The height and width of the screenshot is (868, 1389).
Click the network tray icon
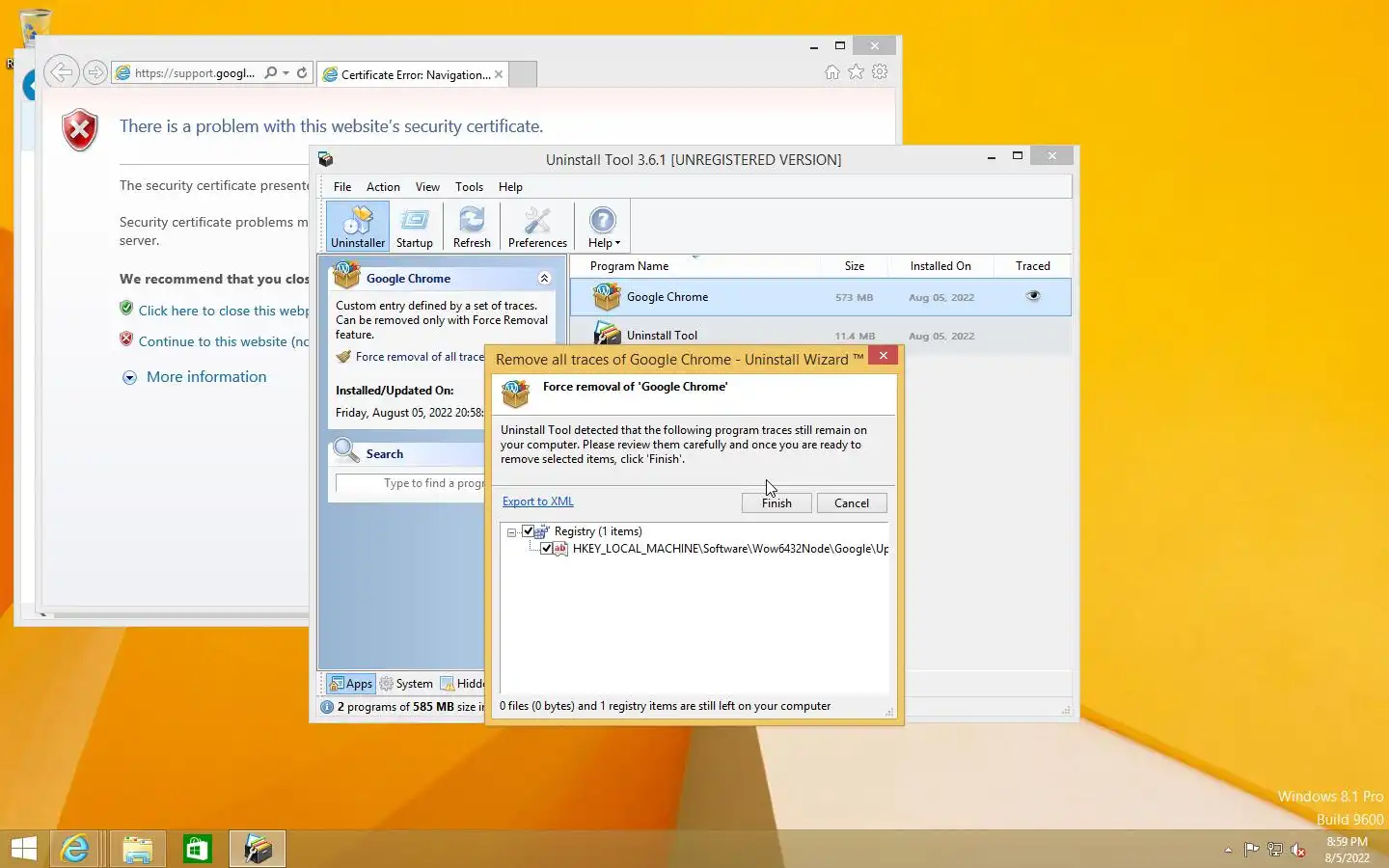1274,850
